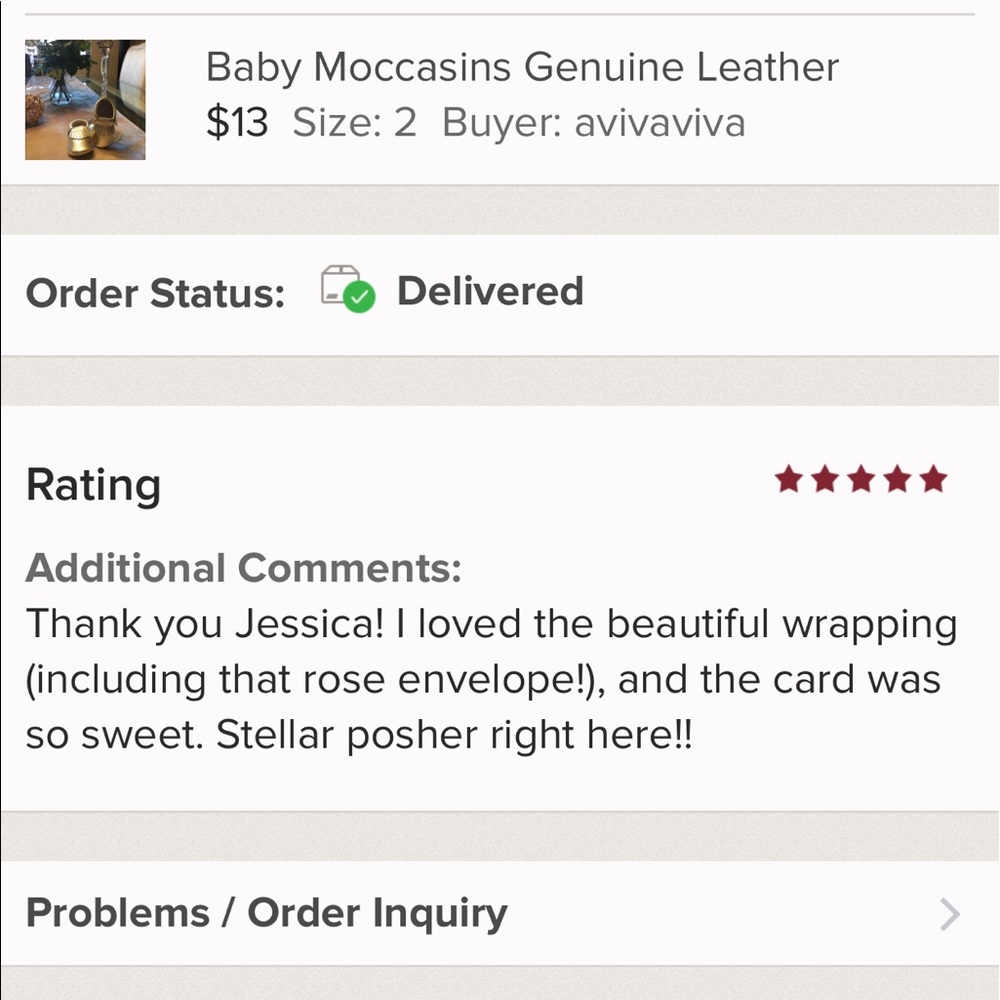This screenshot has width=1000, height=1000.
Task: Click the fourth rating star
Action: point(898,479)
